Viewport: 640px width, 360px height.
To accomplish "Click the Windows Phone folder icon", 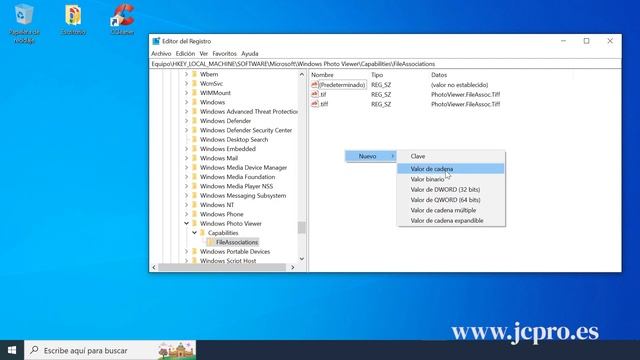I will coord(195,214).
